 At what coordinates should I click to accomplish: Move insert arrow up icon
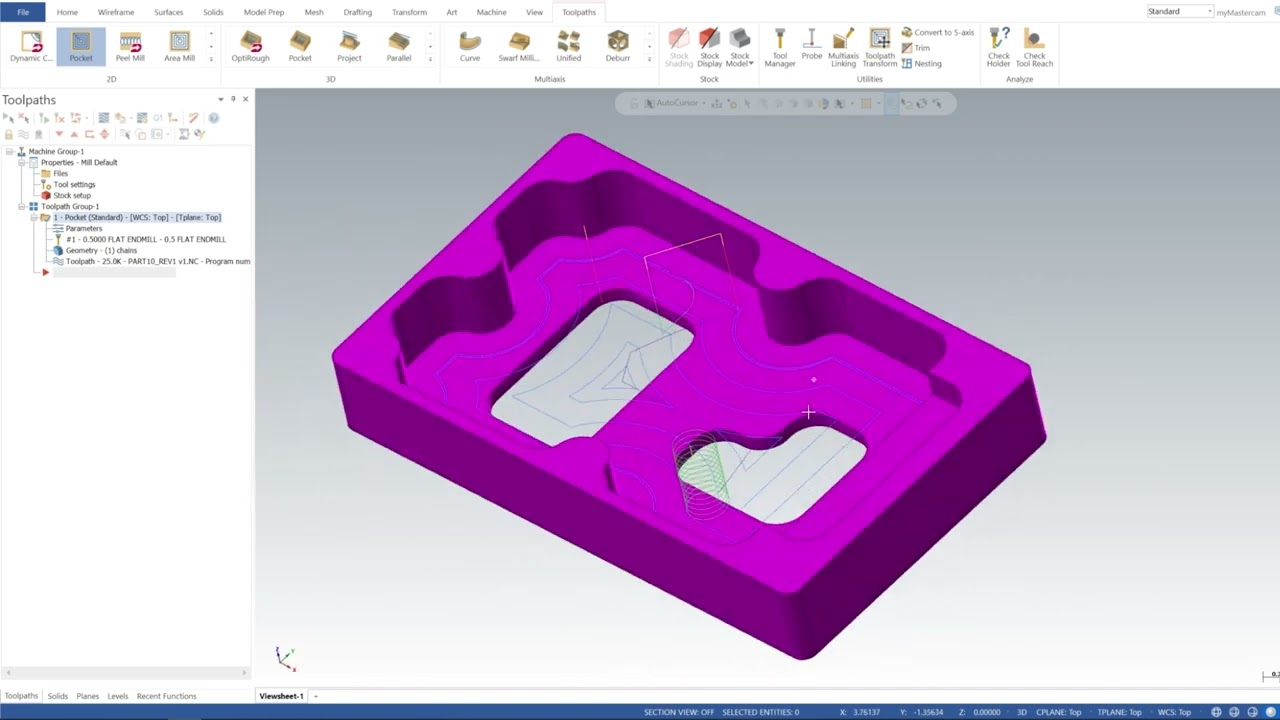coord(74,134)
